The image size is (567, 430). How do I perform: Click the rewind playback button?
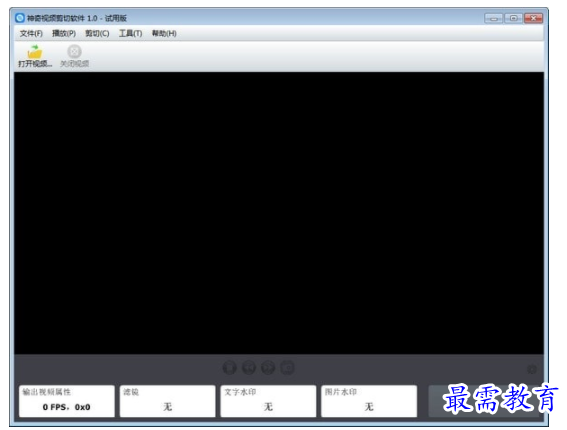[x=249, y=368]
